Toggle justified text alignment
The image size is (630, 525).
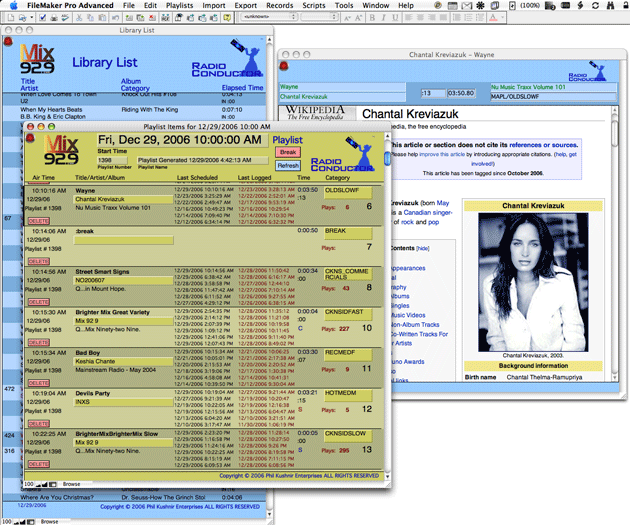point(443,18)
